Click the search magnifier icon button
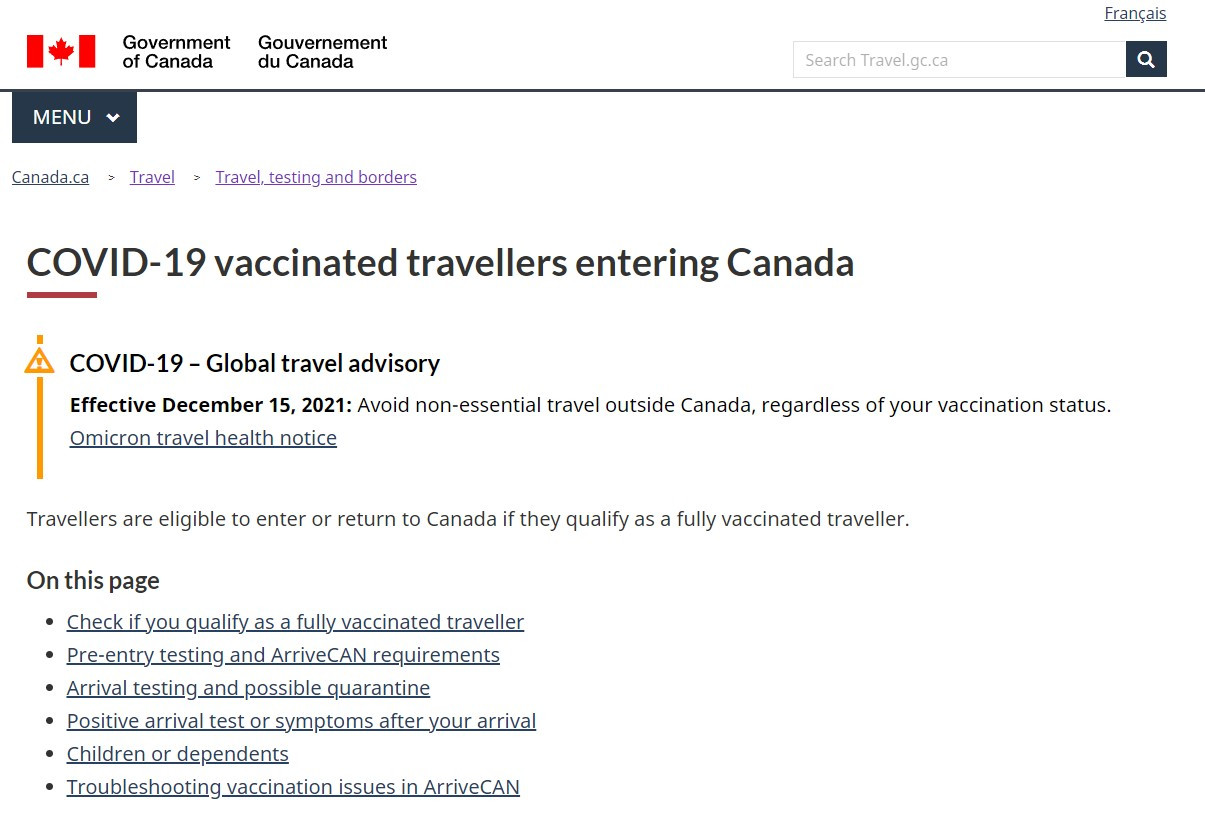The height and width of the screenshot is (833, 1205). point(1146,59)
